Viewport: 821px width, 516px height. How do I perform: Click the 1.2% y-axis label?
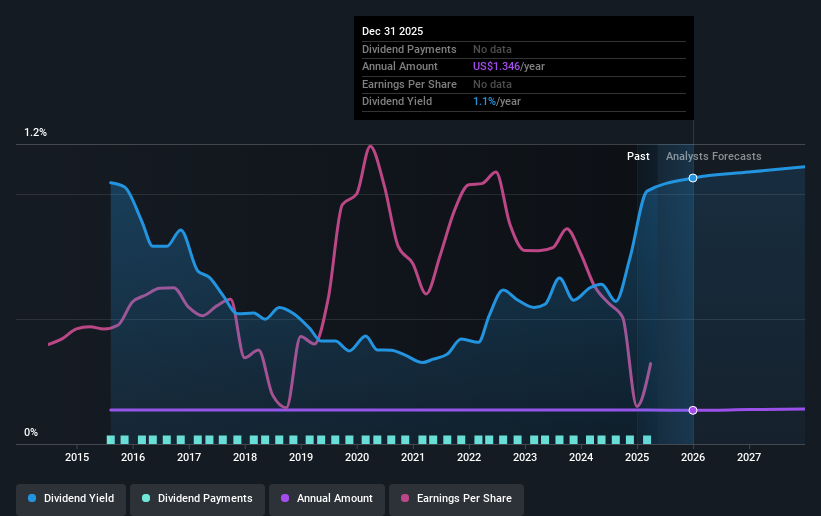point(36,133)
